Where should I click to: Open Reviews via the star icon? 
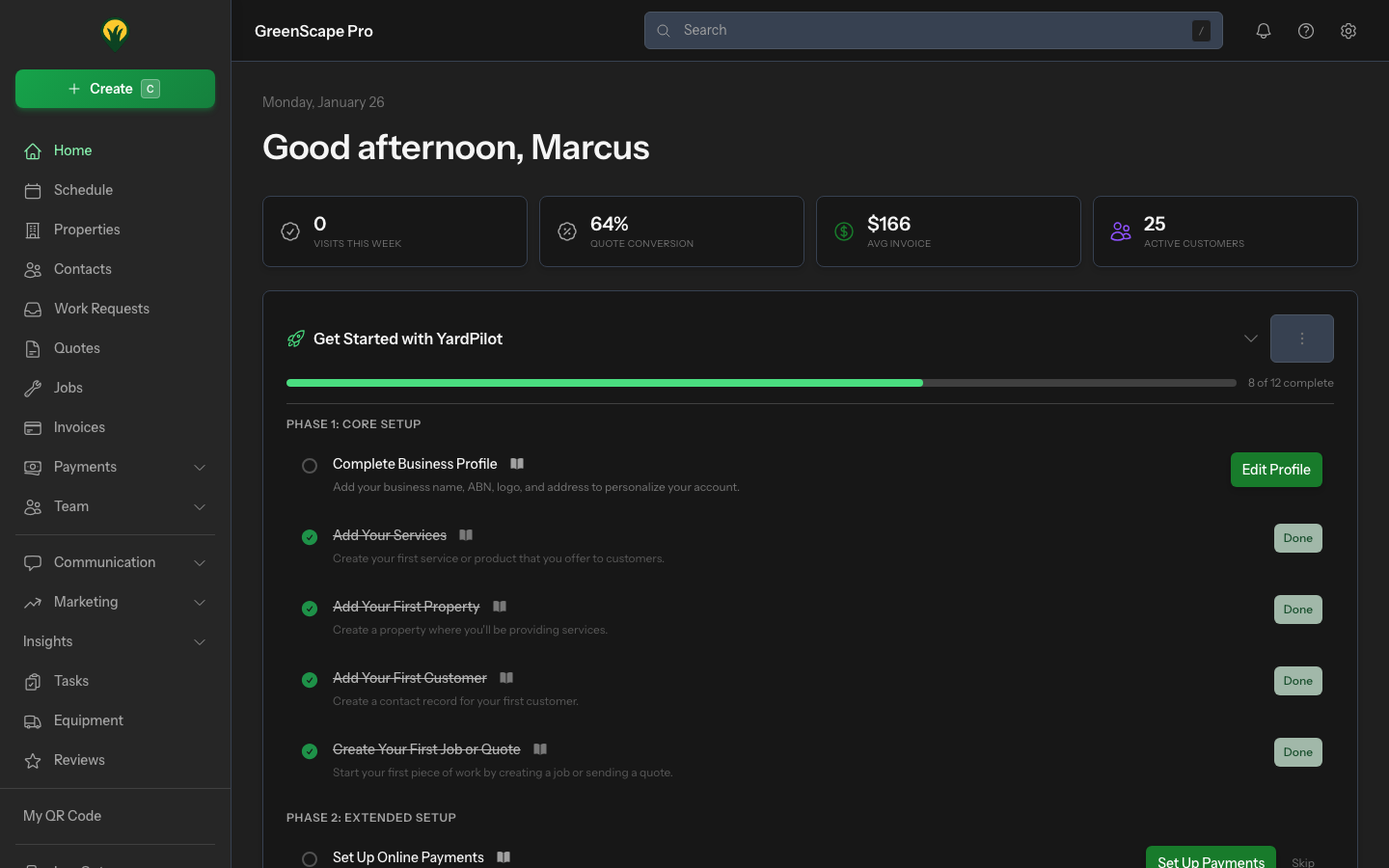pyautogui.click(x=31, y=760)
